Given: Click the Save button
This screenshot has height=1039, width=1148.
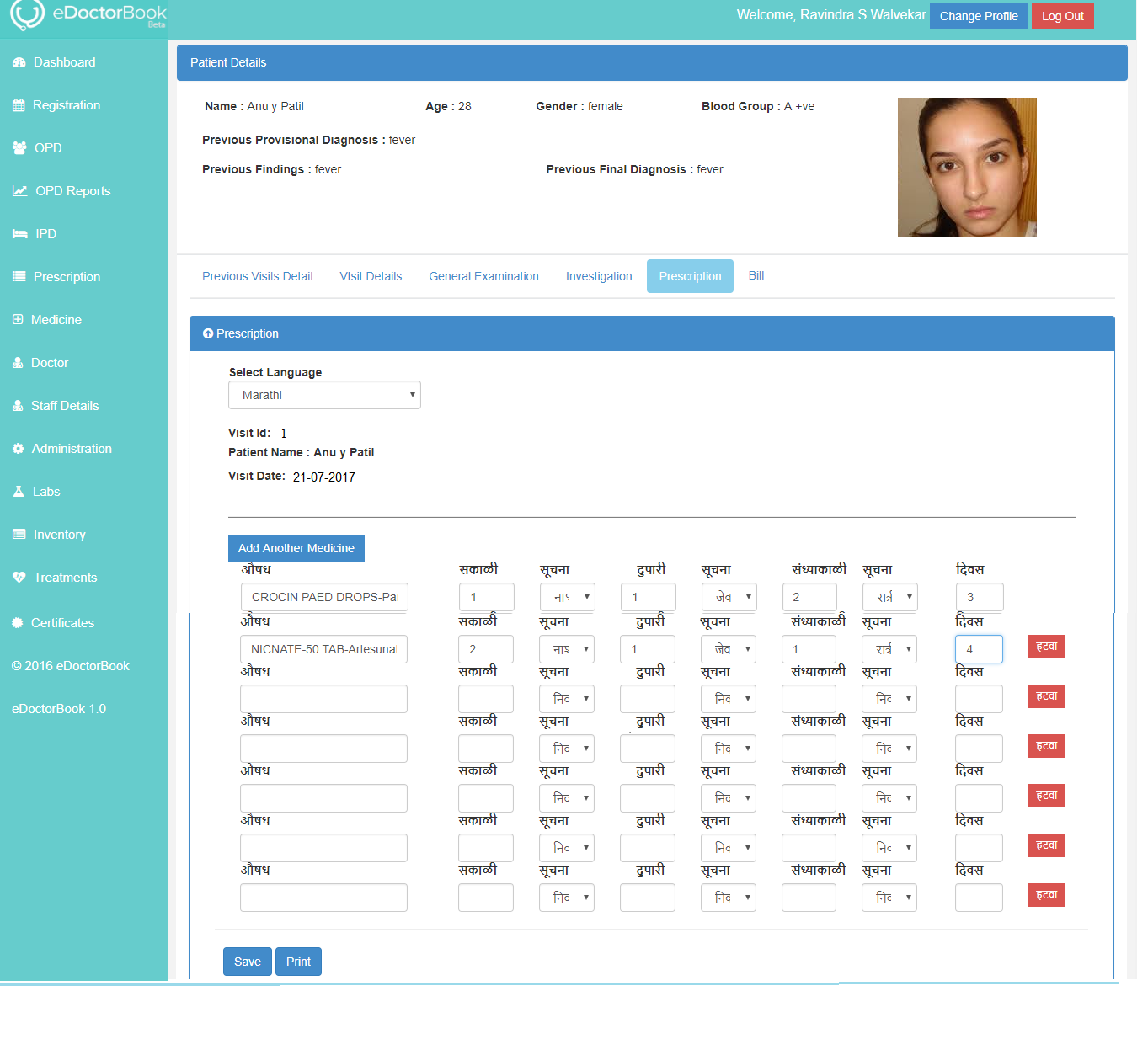Looking at the screenshot, I should 247,962.
